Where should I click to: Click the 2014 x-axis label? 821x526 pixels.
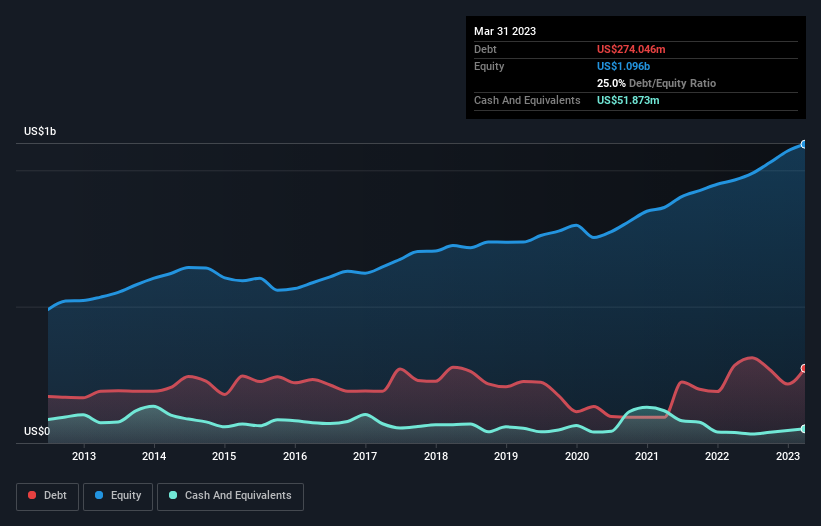tap(154, 456)
